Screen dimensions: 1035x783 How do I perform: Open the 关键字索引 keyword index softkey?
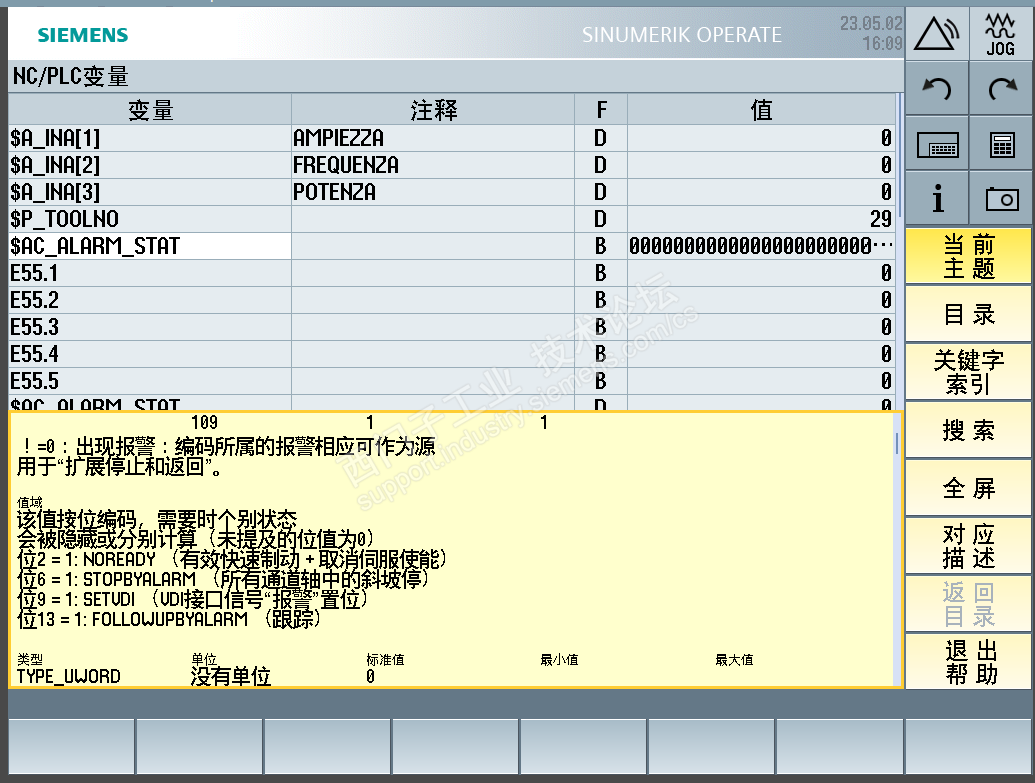pyautogui.click(x=968, y=372)
